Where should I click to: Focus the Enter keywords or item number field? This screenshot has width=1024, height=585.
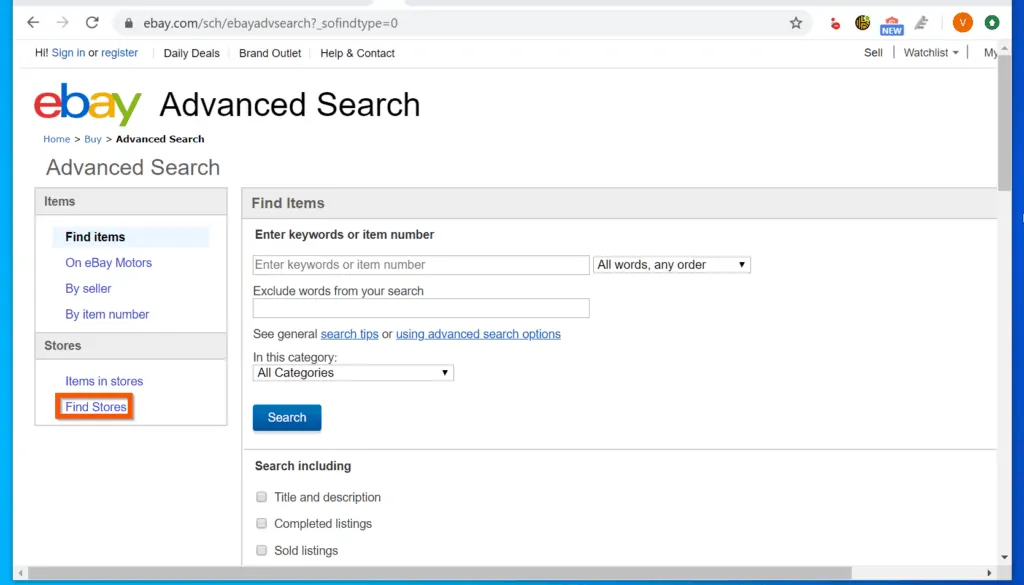(x=421, y=265)
